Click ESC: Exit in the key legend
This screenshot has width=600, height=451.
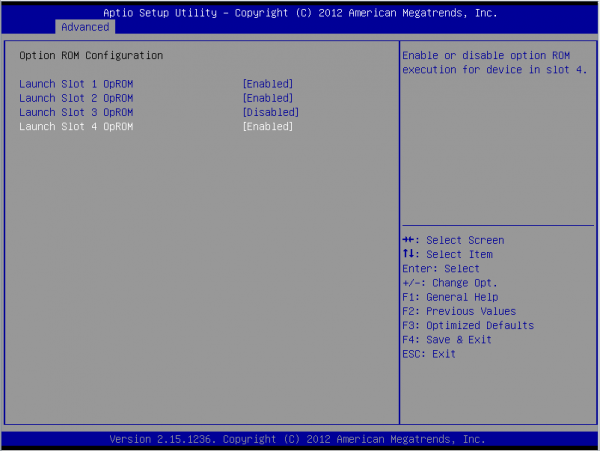coord(428,354)
